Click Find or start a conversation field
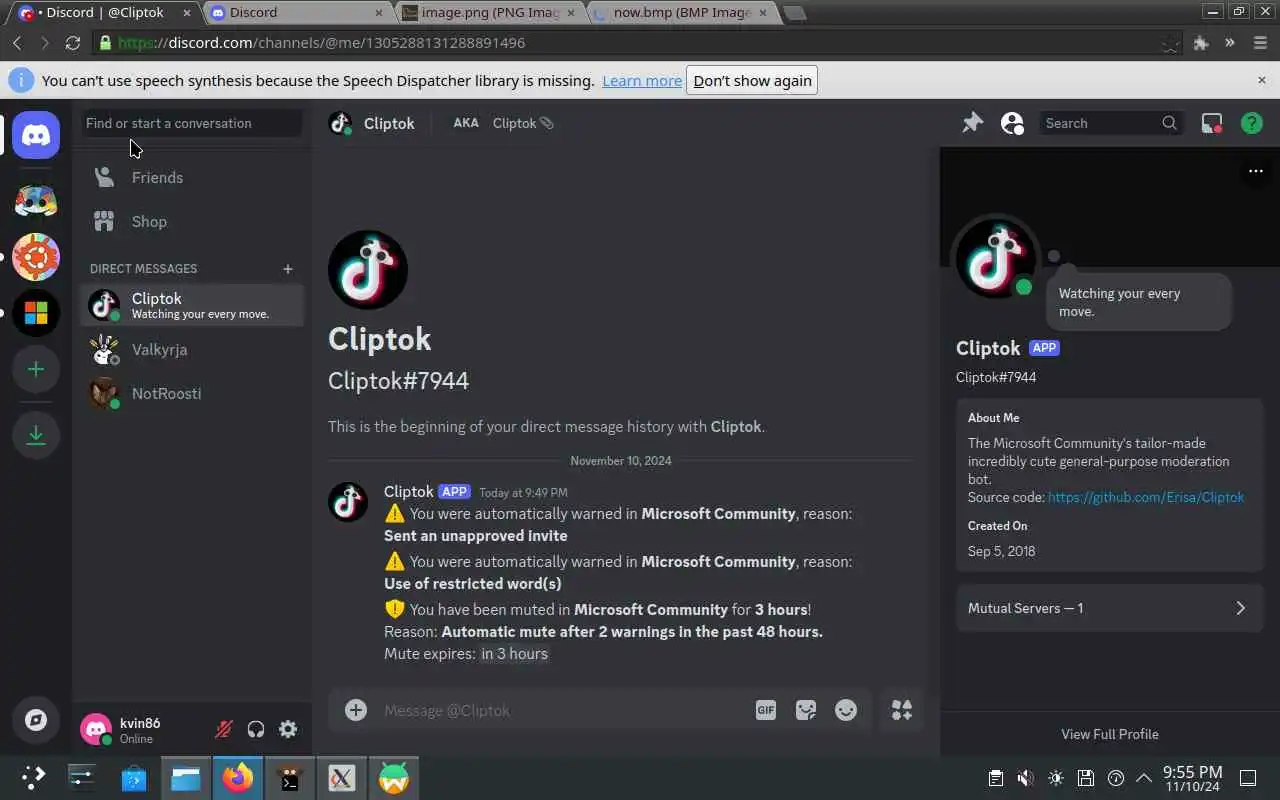This screenshot has width=1280, height=800. click(x=192, y=123)
